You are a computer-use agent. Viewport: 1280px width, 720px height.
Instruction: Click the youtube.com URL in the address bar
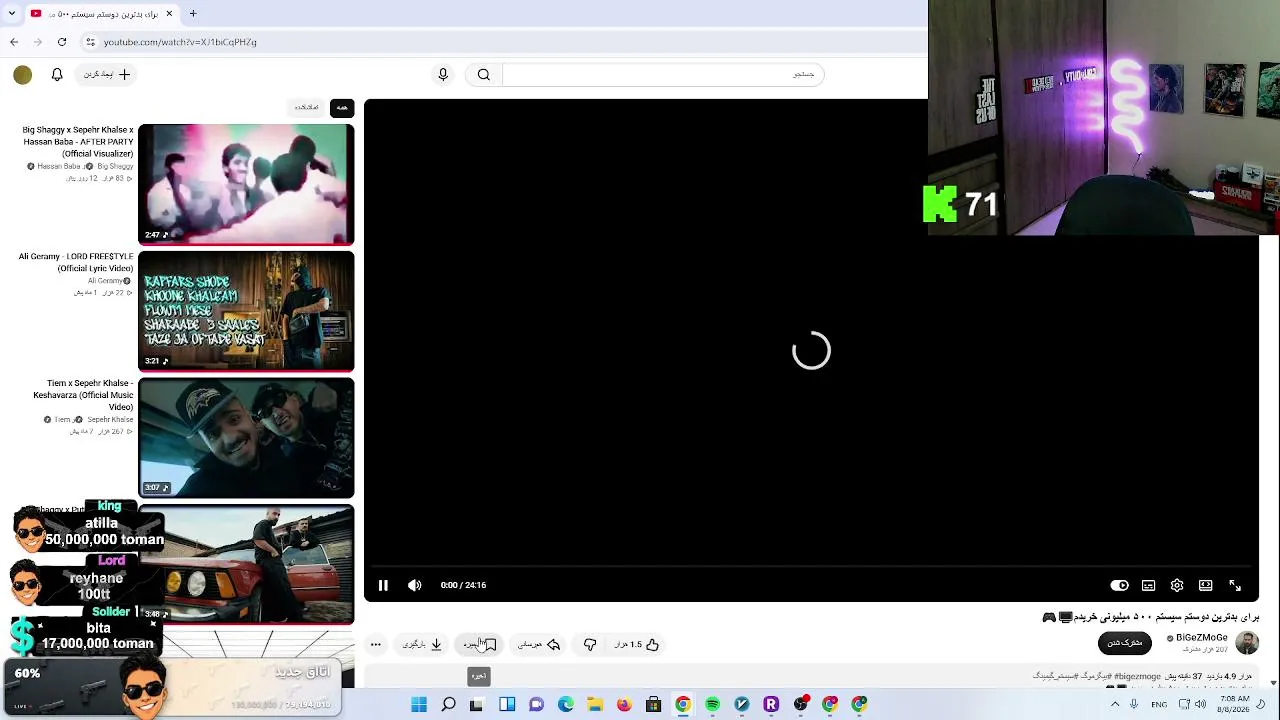coord(180,42)
